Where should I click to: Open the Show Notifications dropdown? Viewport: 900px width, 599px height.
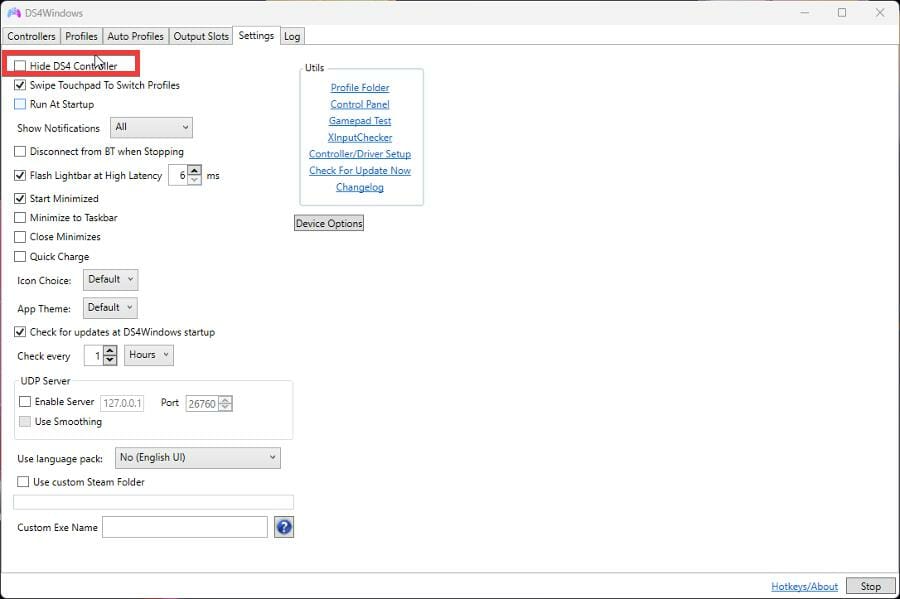(152, 127)
